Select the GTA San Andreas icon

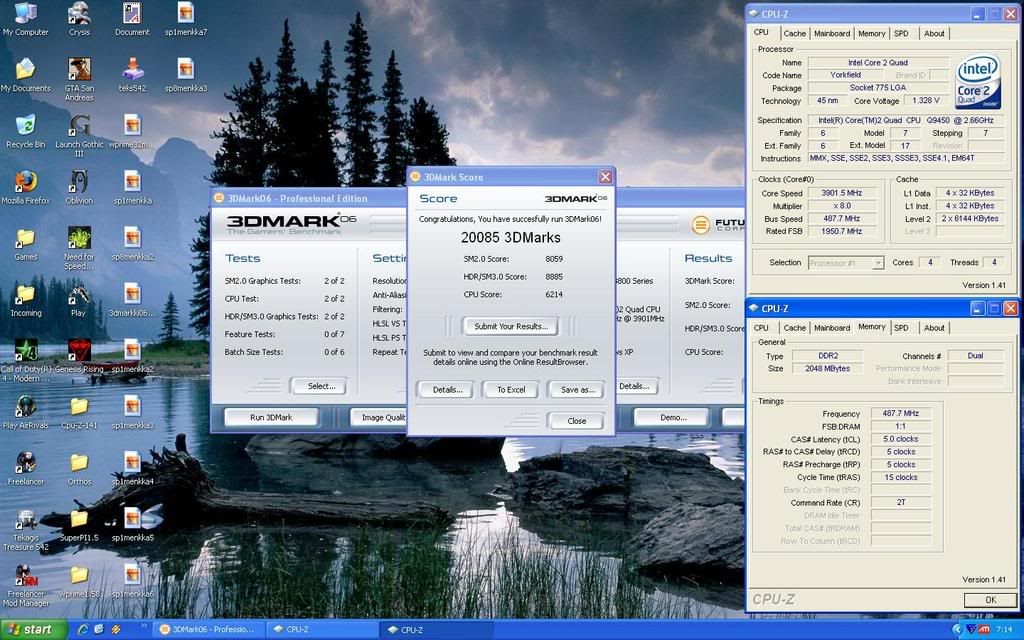(x=79, y=69)
